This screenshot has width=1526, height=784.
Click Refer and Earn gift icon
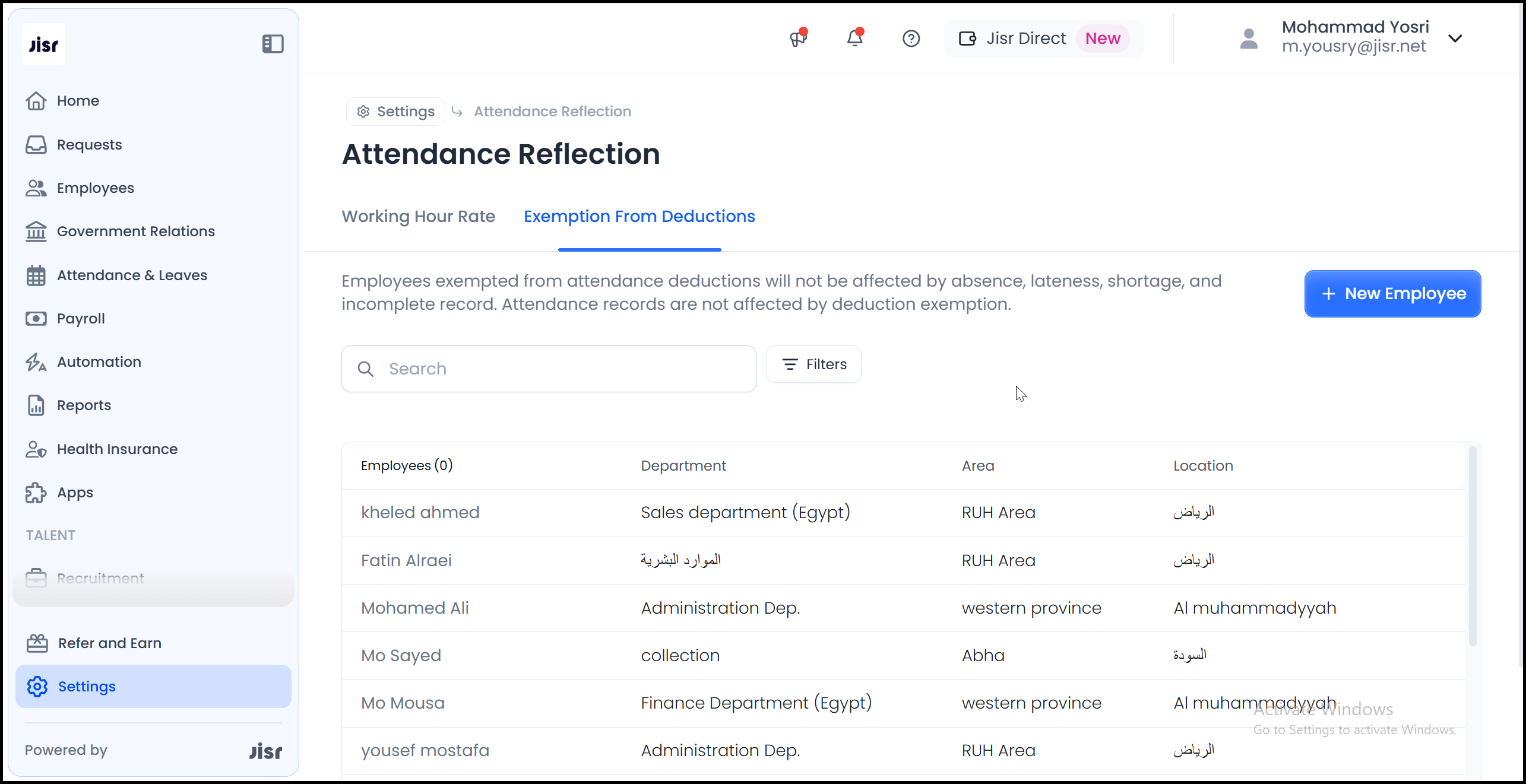click(37, 643)
